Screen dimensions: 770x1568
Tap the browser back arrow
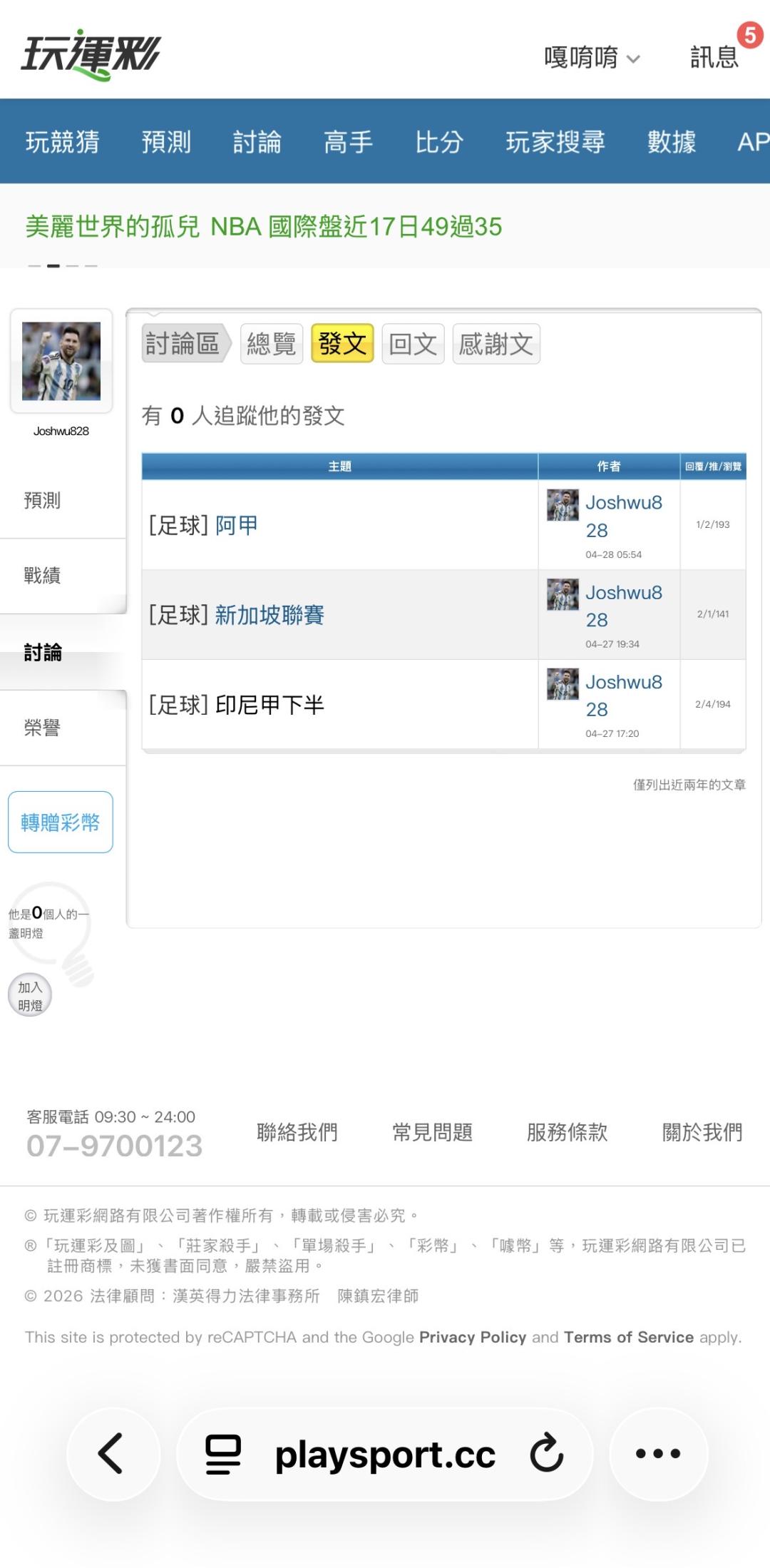point(113,1453)
